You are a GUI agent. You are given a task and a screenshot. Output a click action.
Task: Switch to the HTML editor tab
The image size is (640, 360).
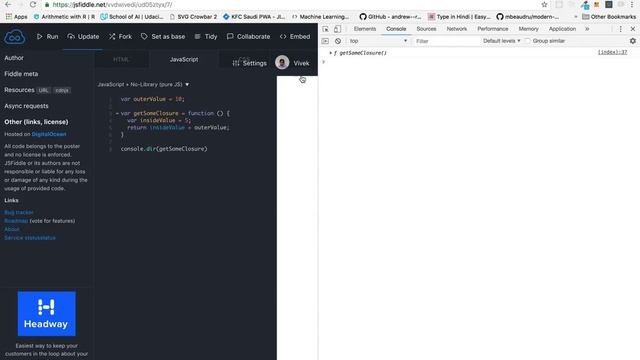click(121, 60)
